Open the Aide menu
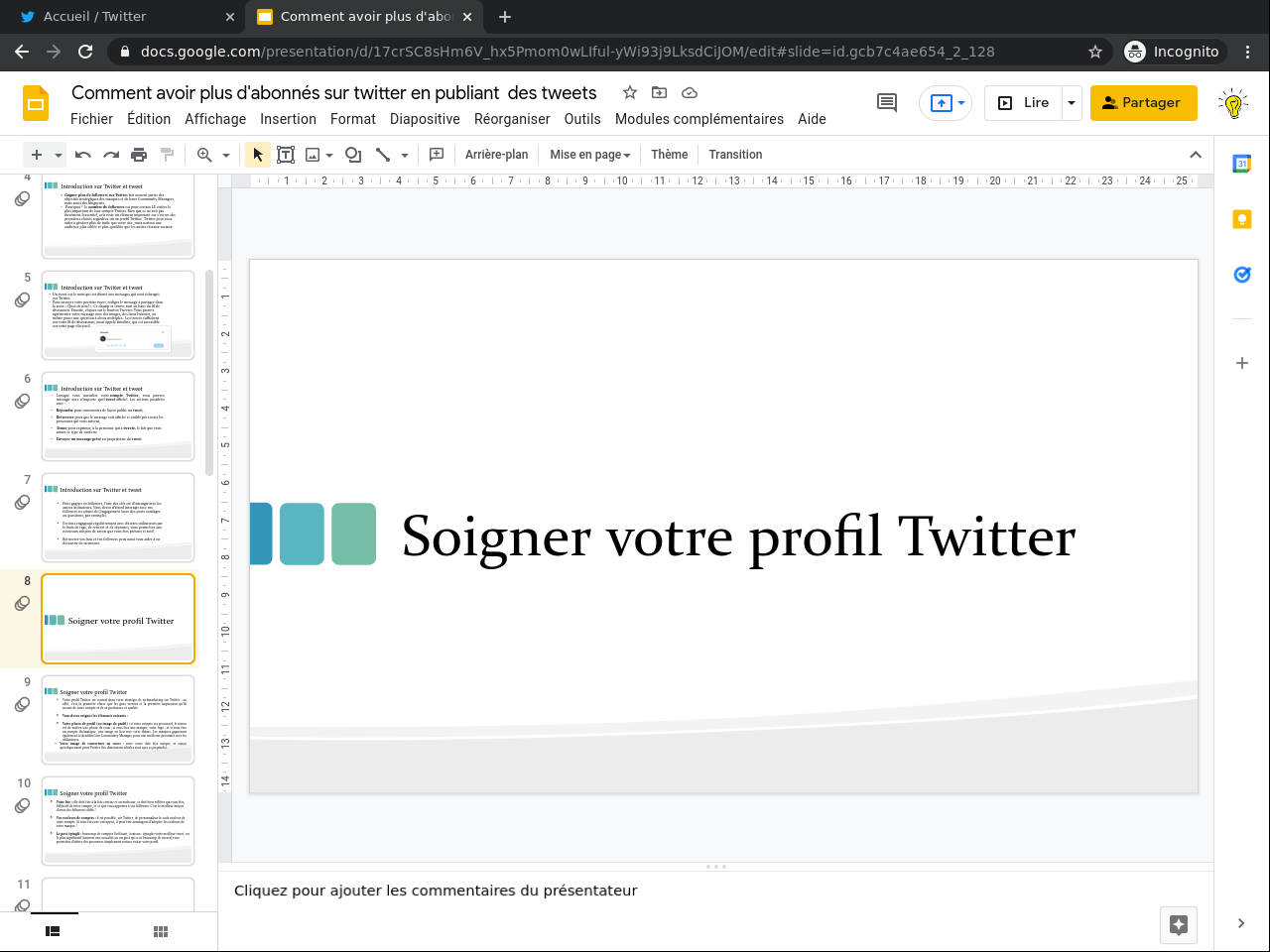Screen dimensions: 1270x952 (812, 119)
